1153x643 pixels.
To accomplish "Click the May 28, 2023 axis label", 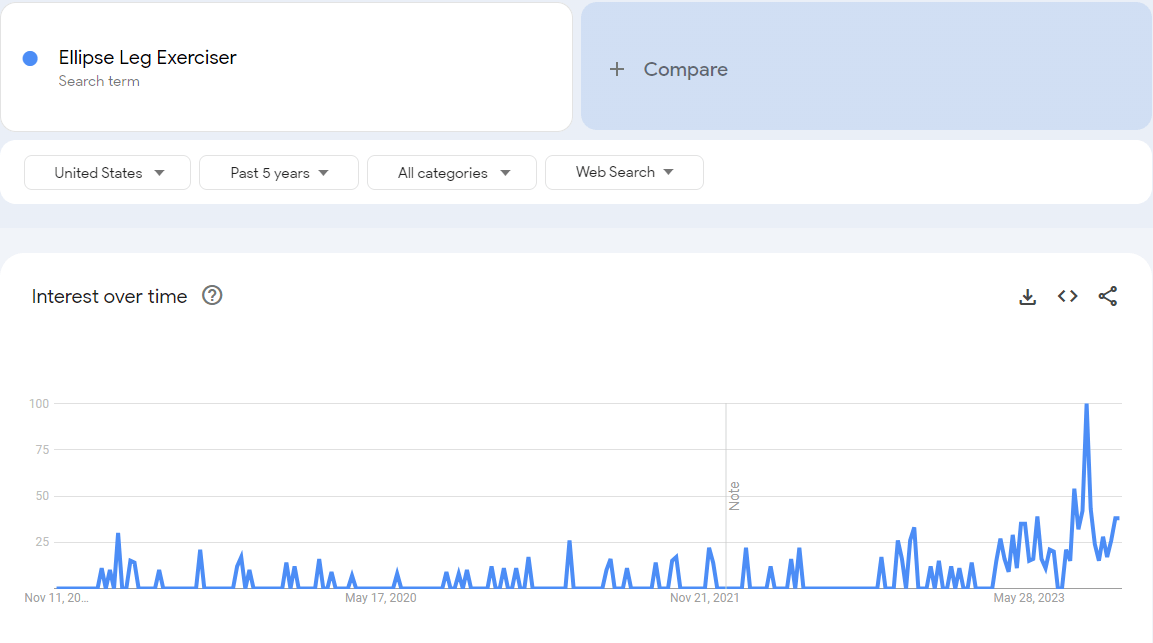I will (1028, 598).
